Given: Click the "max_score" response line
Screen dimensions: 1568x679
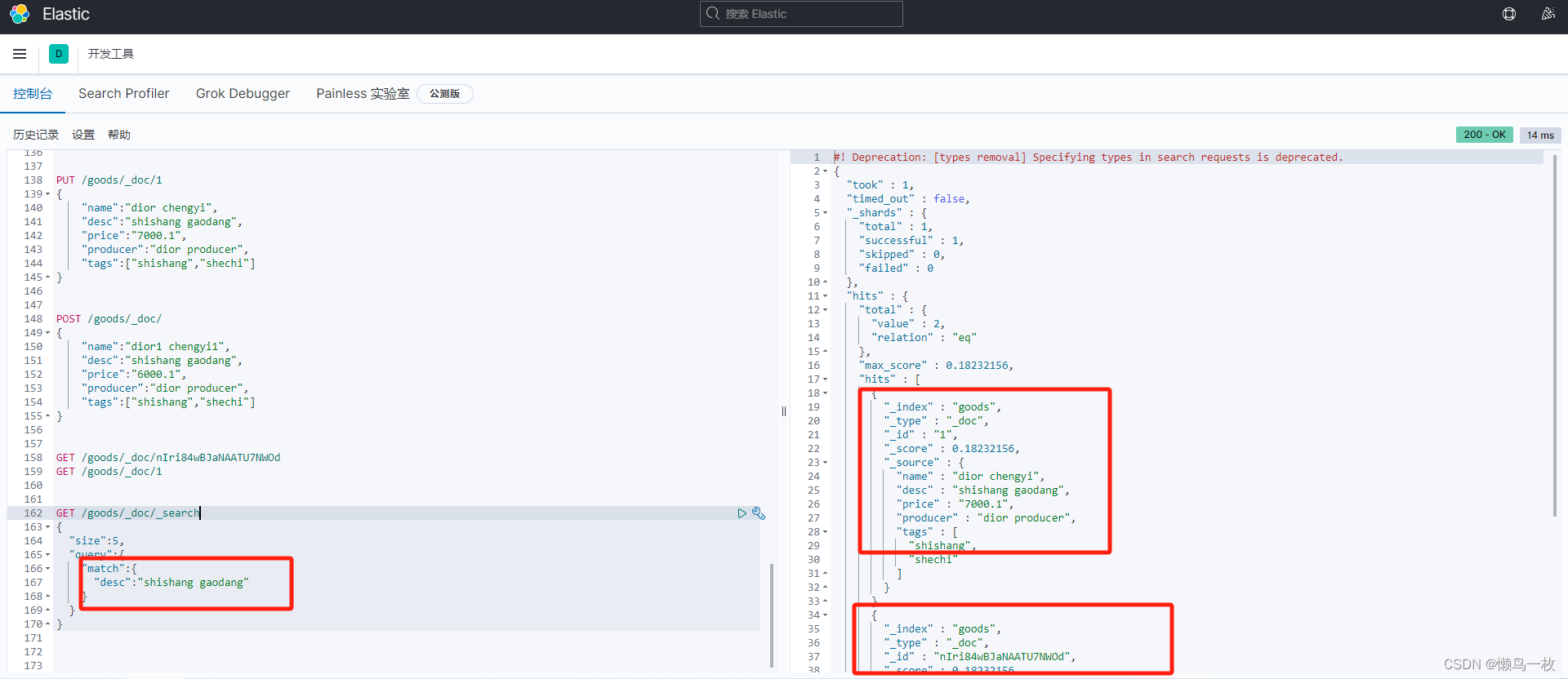Looking at the screenshot, I should (936, 366).
